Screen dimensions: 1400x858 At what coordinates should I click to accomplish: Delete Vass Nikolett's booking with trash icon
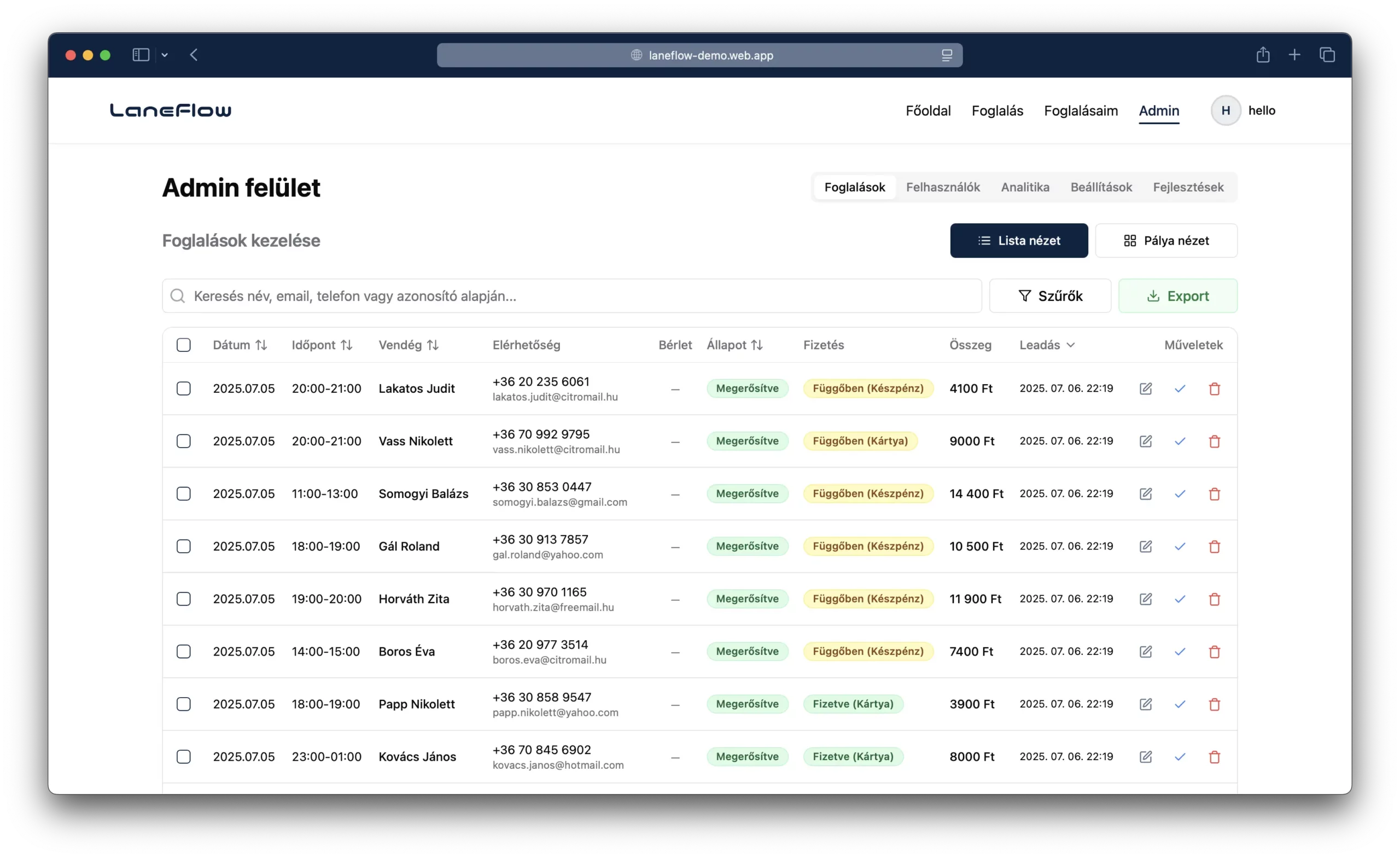tap(1214, 441)
